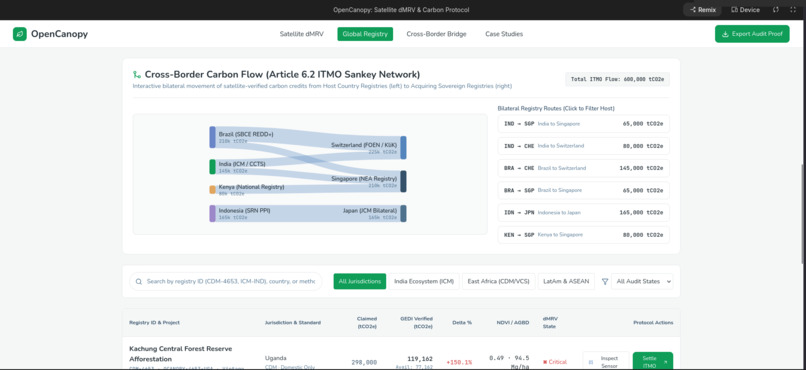Viewport: 806px width, 370px height.
Task: Filter by KEN → SGP route
Action: 583,235
